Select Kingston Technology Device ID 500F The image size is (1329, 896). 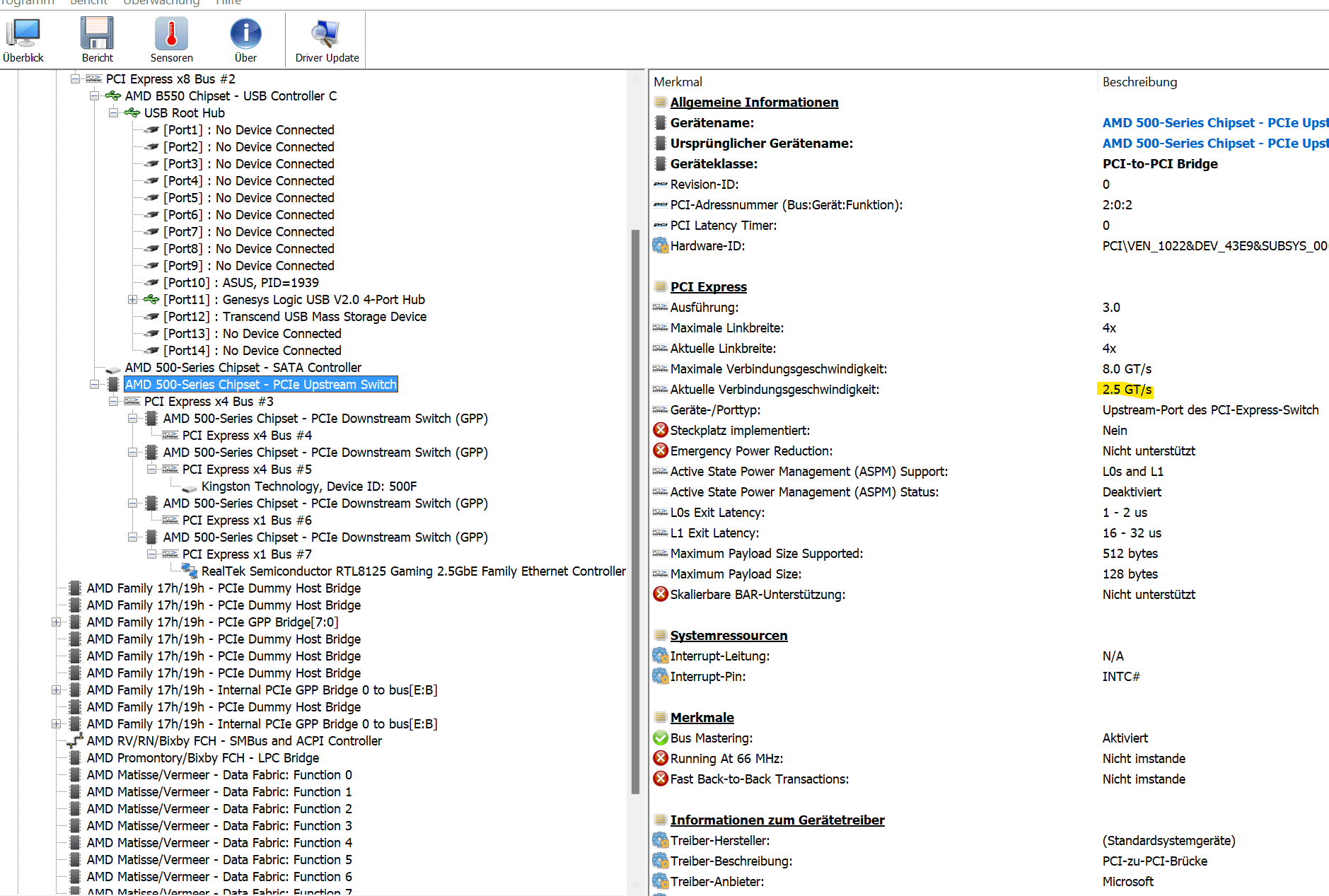click(309, 486)
